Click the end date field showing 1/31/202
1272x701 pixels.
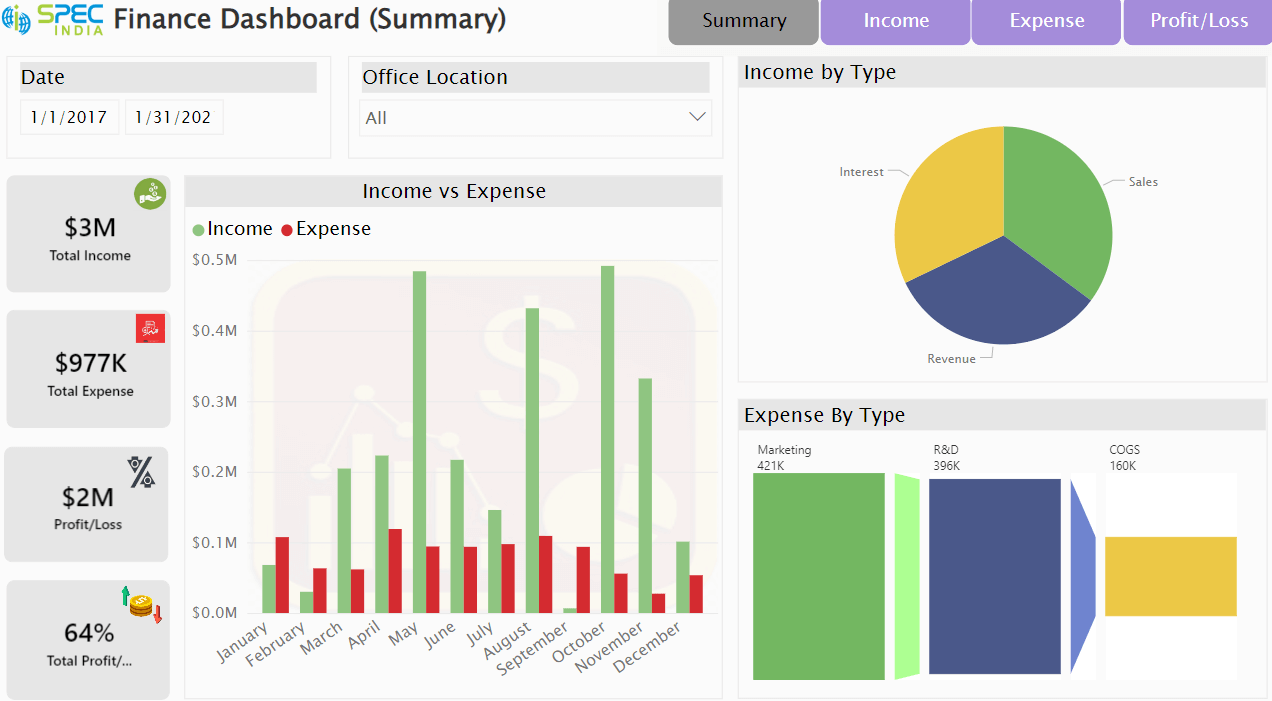pos(173,116)
